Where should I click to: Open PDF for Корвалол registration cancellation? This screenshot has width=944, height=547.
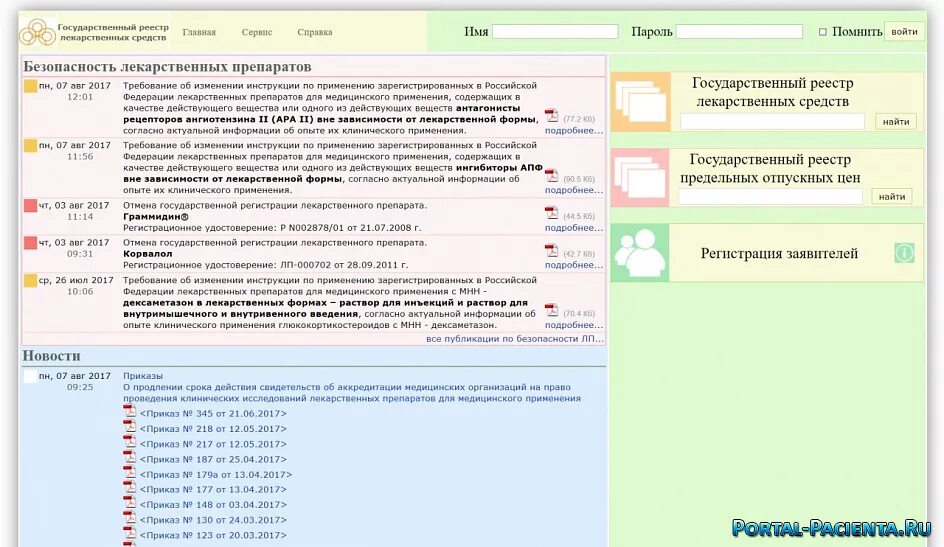551,250
